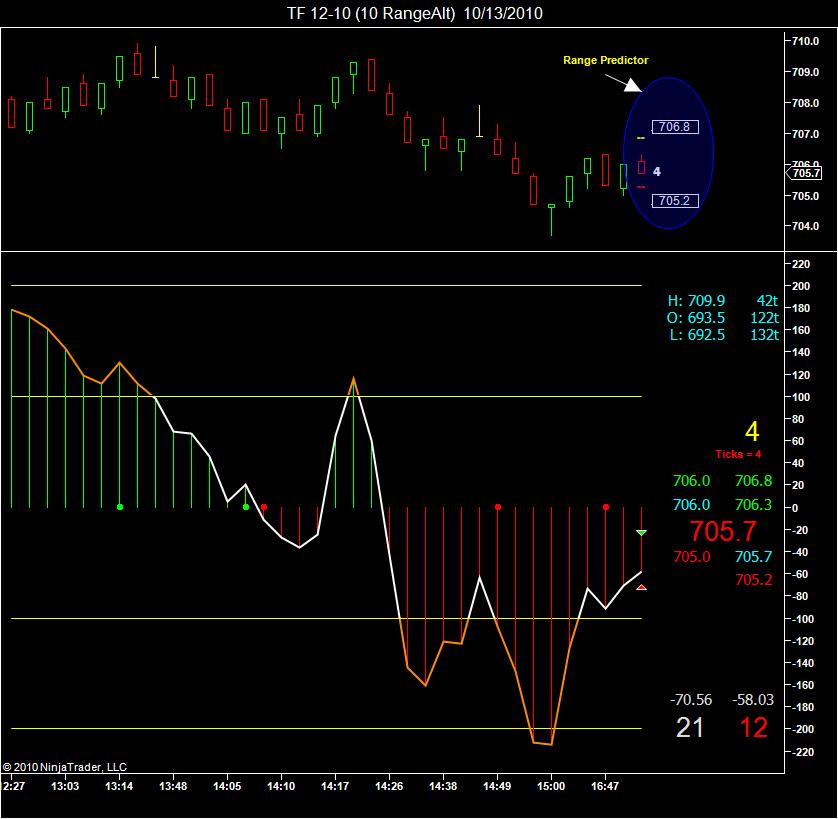Click the 14:17 time axis label
838x819 pixels.
335,786
